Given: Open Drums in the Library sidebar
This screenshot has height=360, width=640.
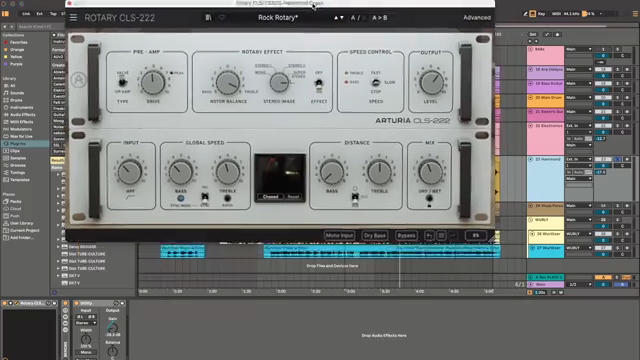Looking at the screenshot, I should (x=16, y=100).
